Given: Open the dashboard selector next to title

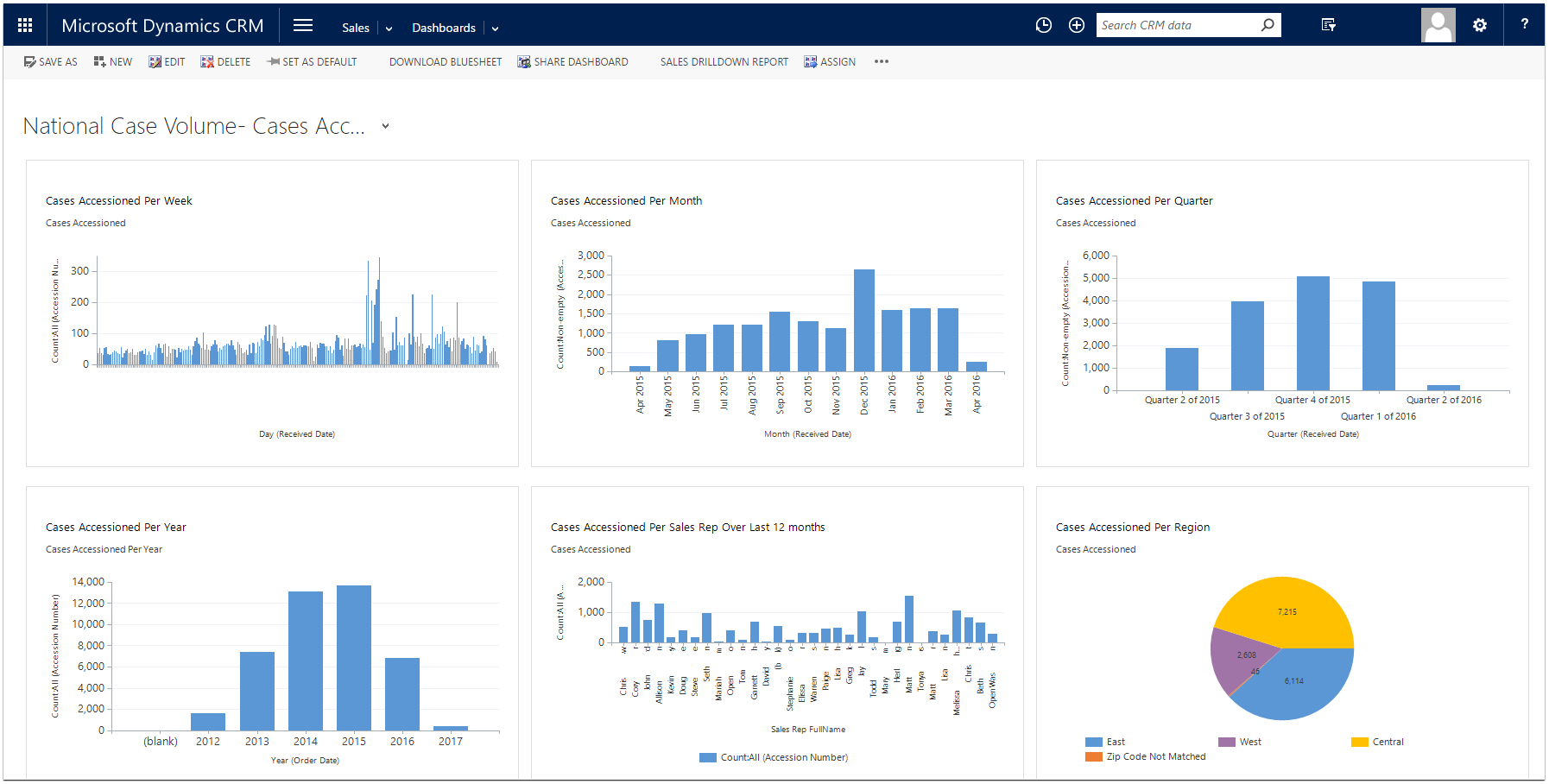Looking at the screenshot, I should click(x=385, y=126).
